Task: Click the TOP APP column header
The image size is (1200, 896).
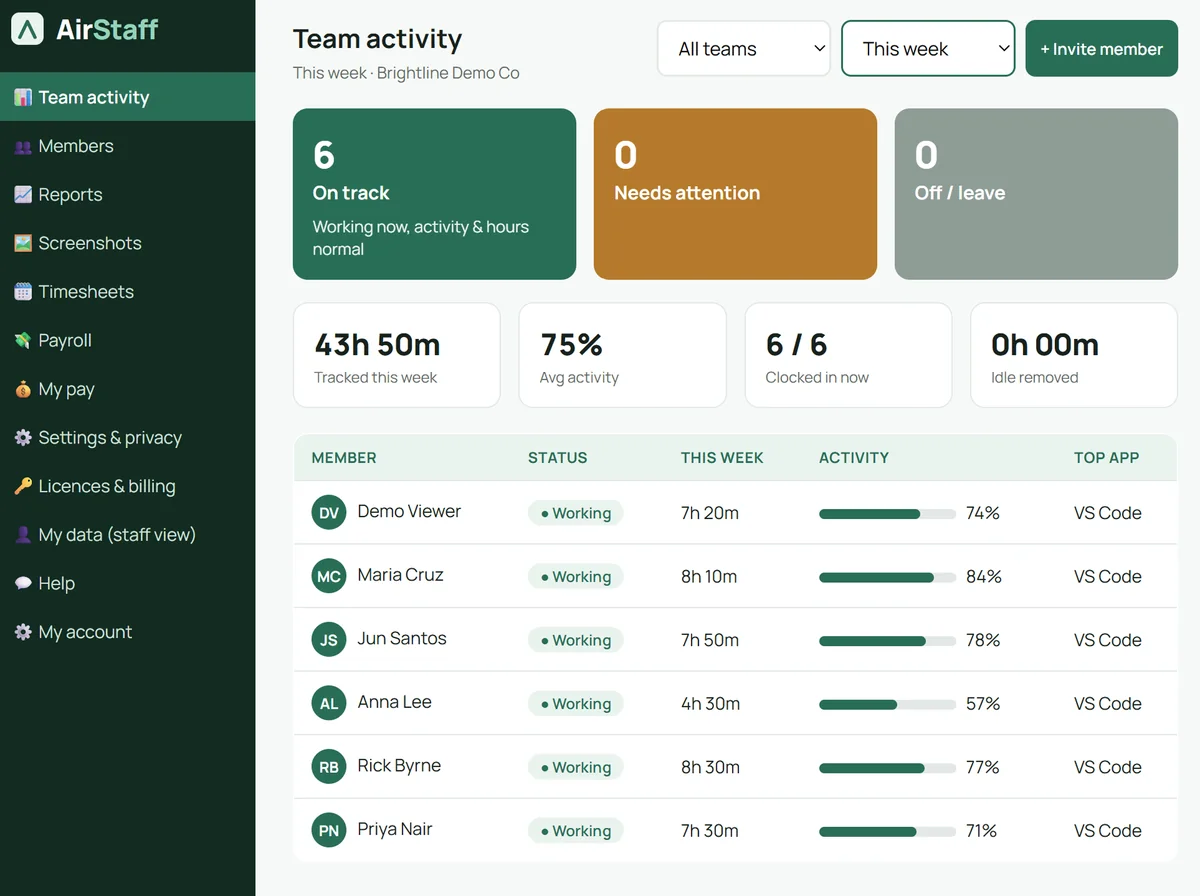Action: point(1106,458)
